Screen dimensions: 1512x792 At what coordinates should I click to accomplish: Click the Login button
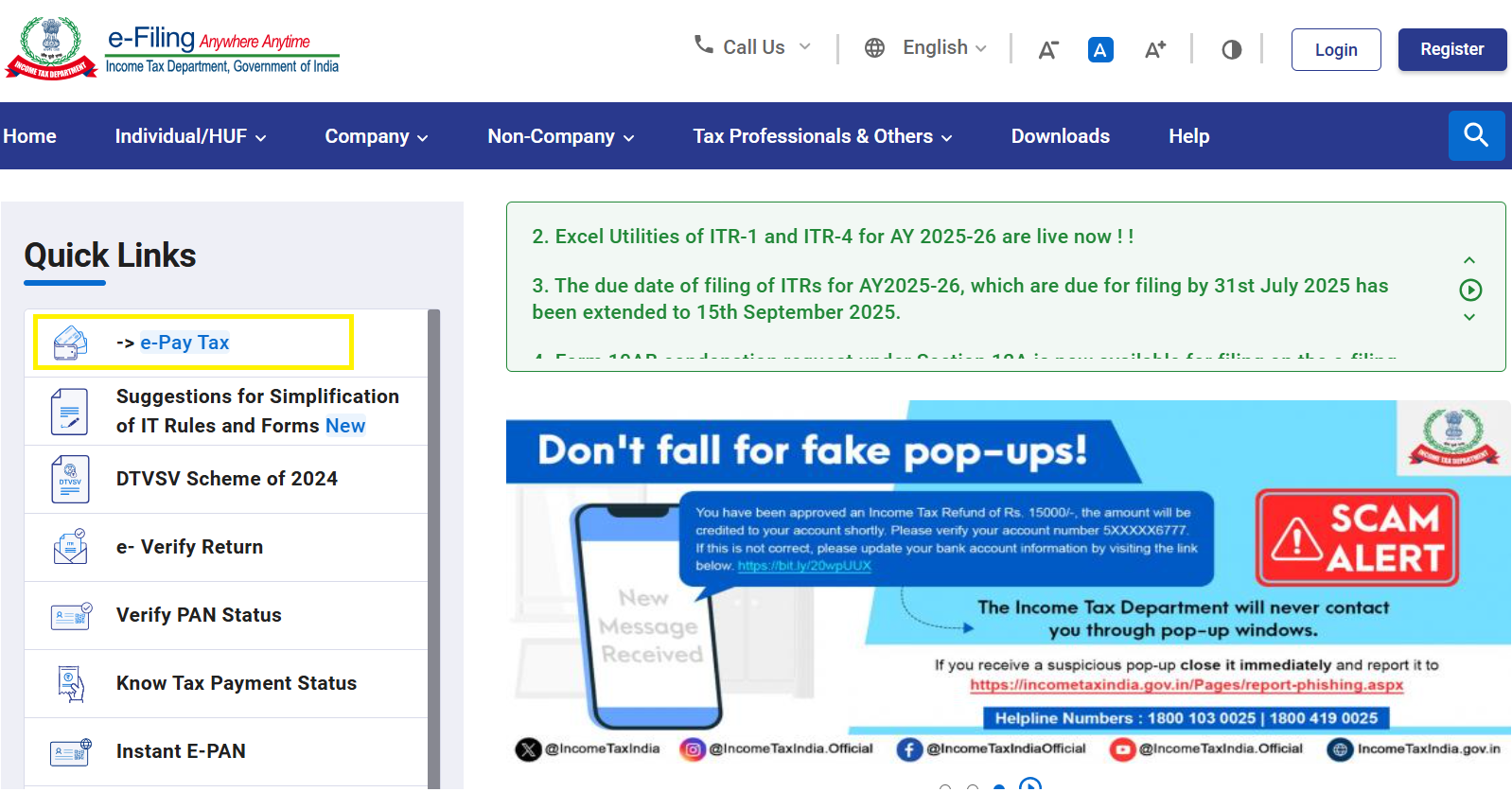1336,49
